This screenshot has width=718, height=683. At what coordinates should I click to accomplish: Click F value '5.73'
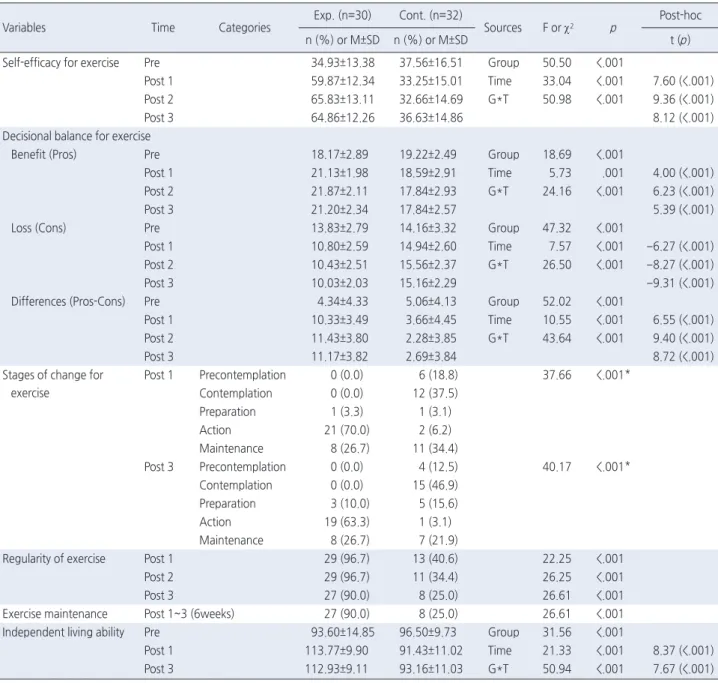pyautogui.click(x=560, y=173)
